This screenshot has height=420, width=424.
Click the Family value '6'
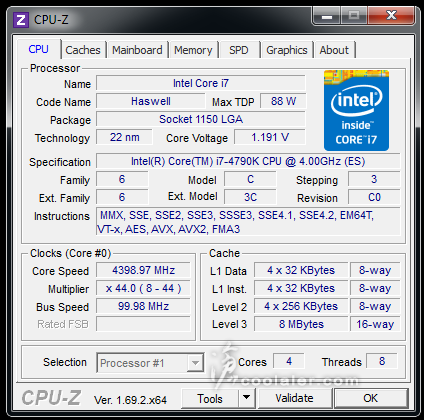122,179
